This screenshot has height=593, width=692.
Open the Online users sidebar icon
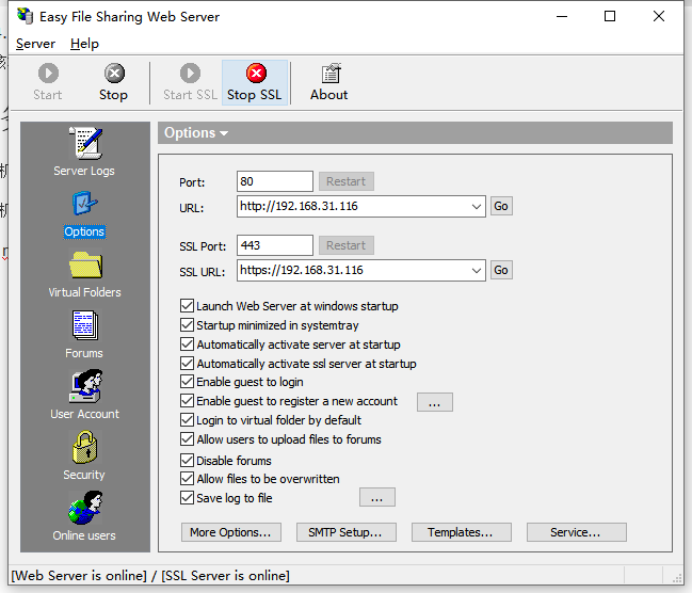point(85,507)
